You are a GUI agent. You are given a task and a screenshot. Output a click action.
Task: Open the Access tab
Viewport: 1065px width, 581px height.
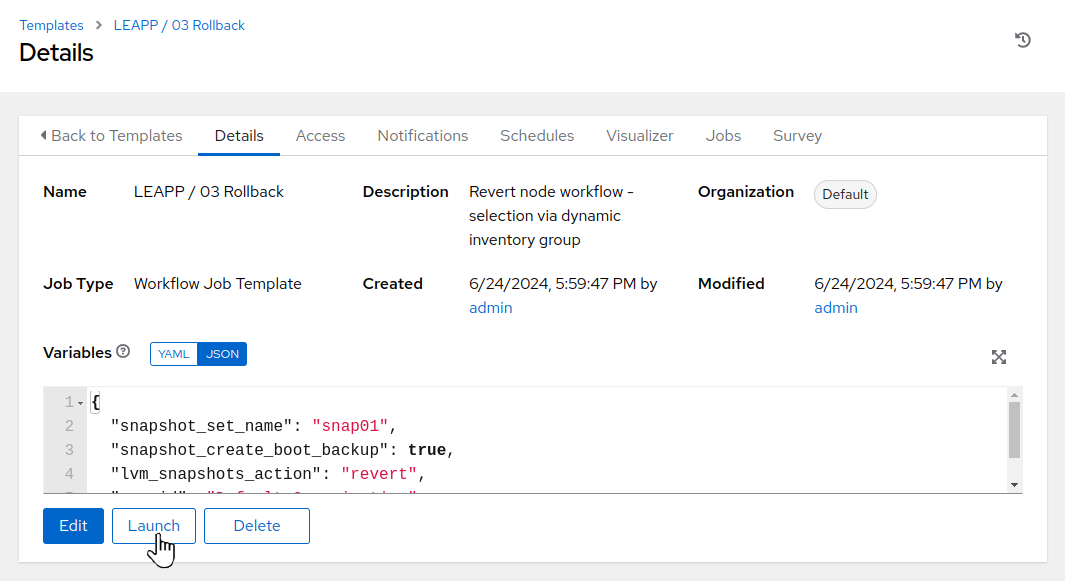click(x=320, y=136)
